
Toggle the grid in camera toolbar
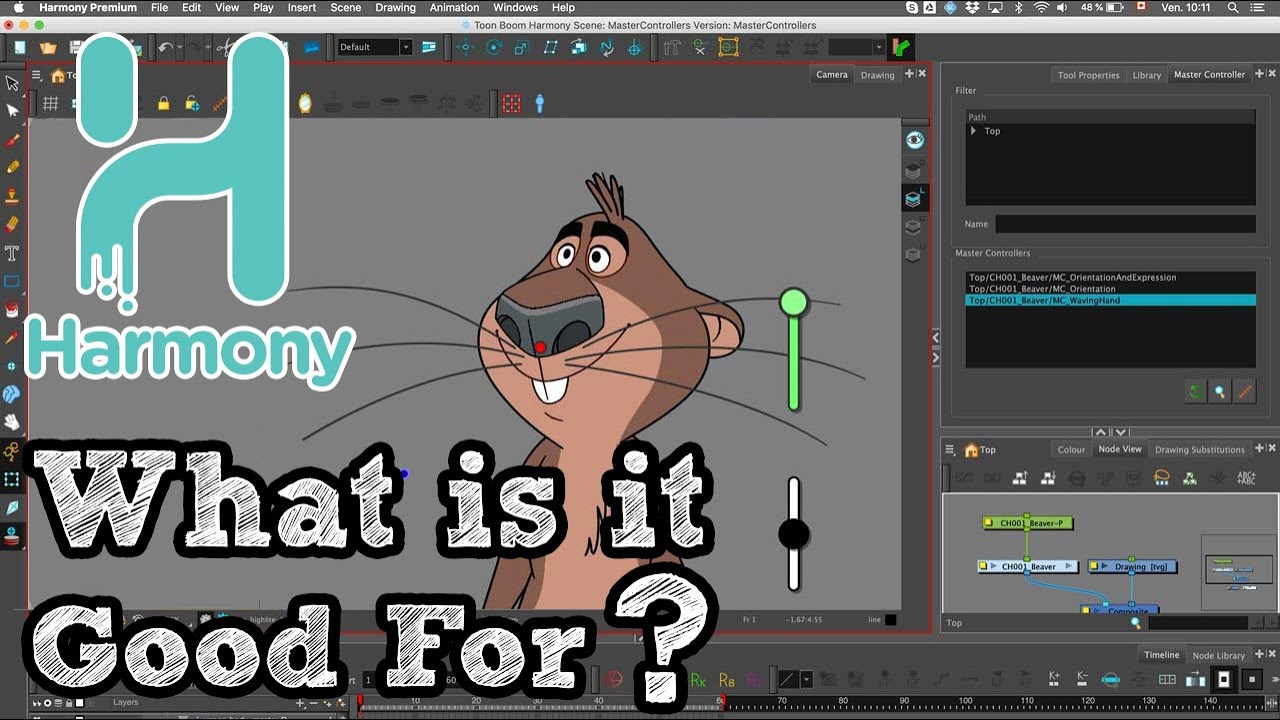(x=50, y=103)
